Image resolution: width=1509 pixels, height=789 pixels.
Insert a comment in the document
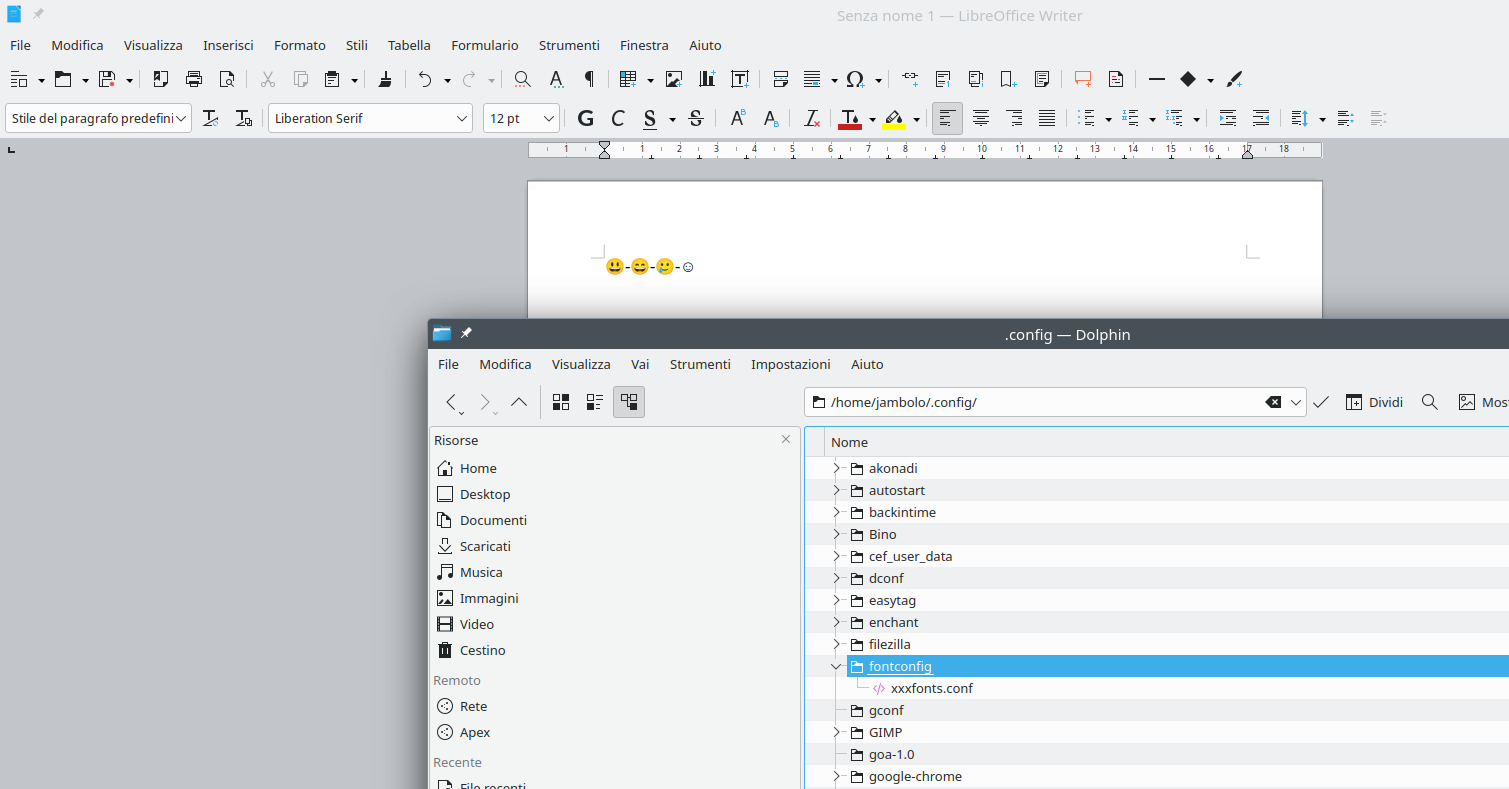[x=1082, y=79]
